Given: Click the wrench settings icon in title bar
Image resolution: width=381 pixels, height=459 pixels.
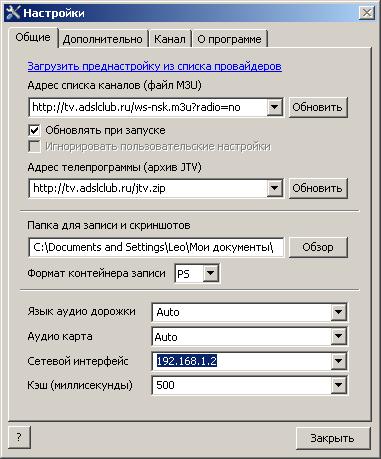Looking at the screenshot, I should 13,13.
